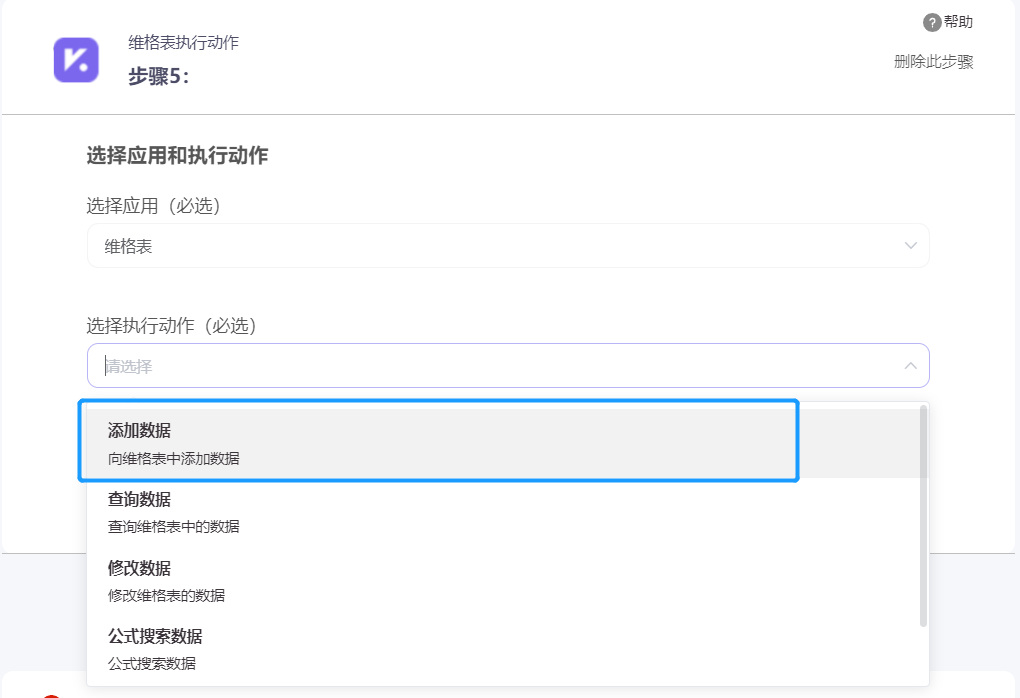Click the action list vertical scrollbar
The image size is (1020, 698).
[x=923, y=516]
